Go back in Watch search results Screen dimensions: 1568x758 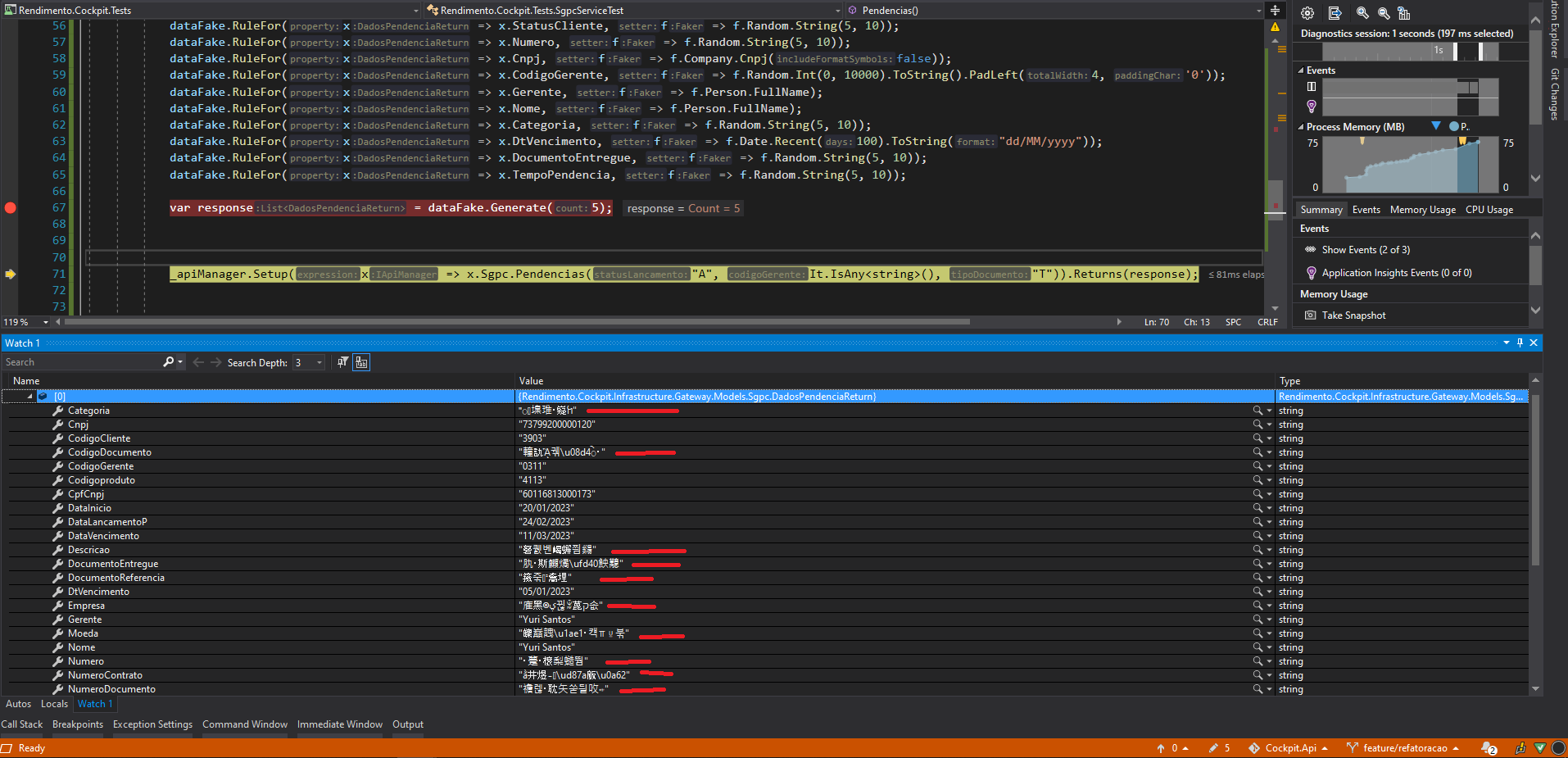click(x=198, y=362)
